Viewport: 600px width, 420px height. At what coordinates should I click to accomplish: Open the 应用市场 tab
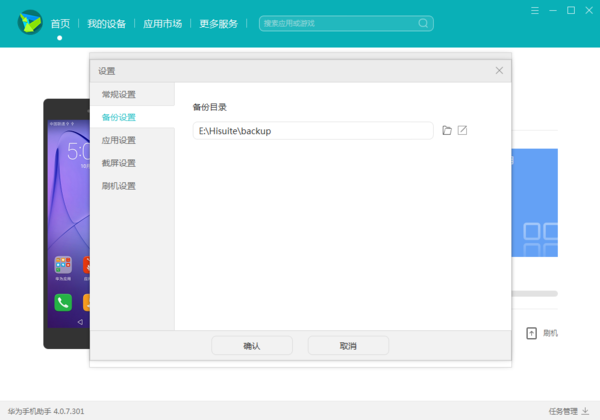[162, 23]
